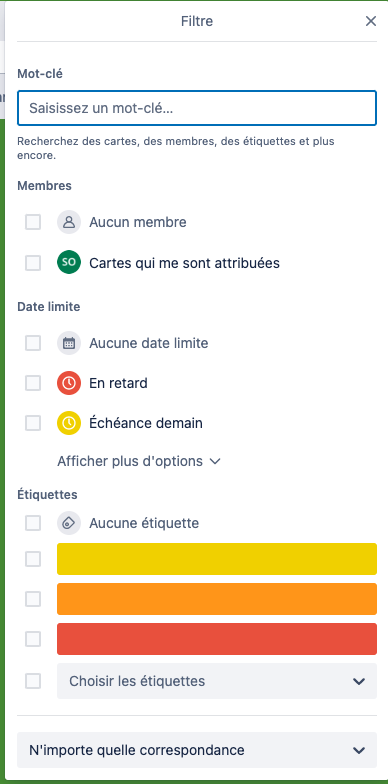Click the calendar icon for Aucune date limite
Viewport: 388px width, 784px height.
tap(69, 343)
